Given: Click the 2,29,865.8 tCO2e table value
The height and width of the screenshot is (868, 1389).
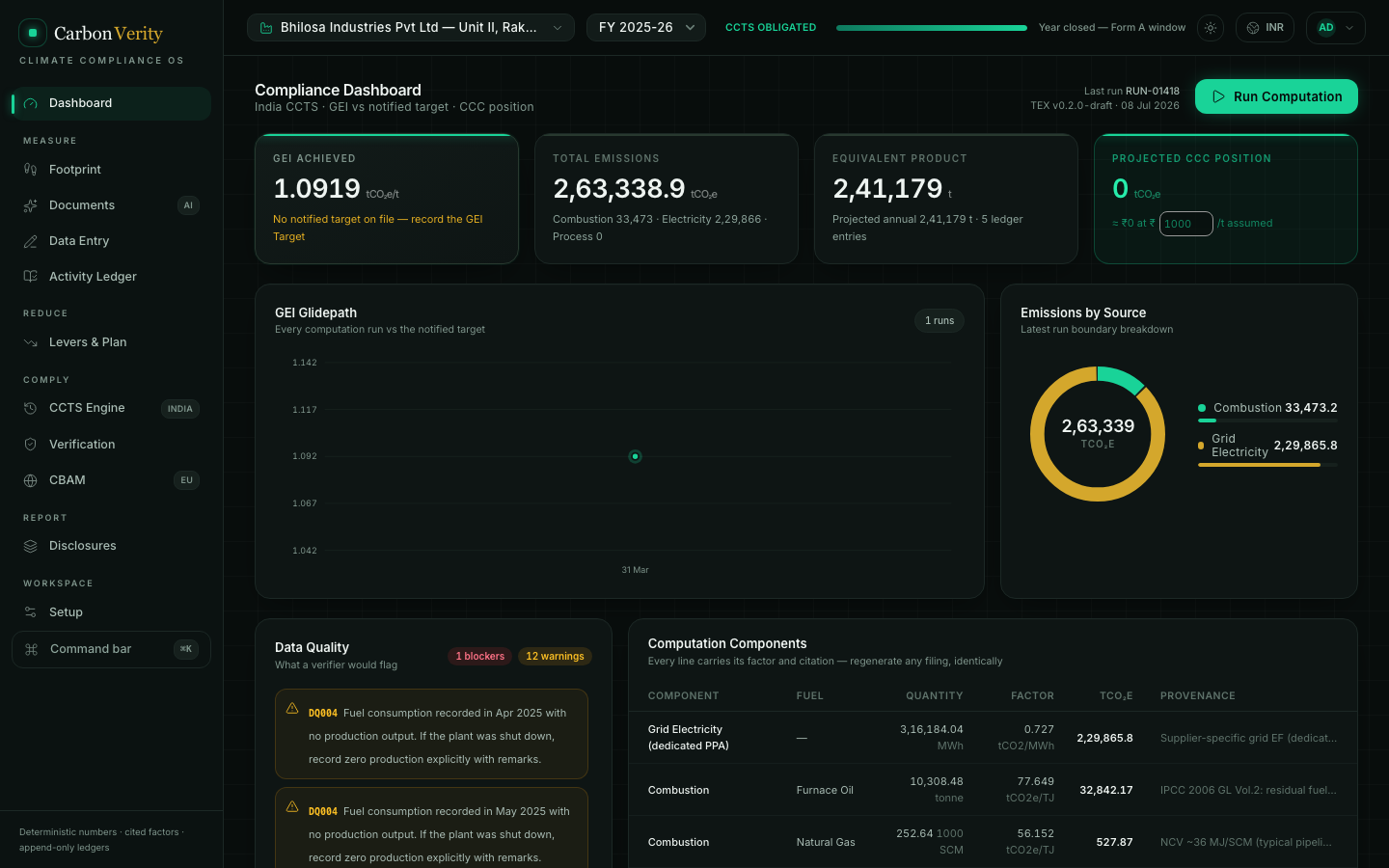Looking at the screenshot, I should [1104, 738].
